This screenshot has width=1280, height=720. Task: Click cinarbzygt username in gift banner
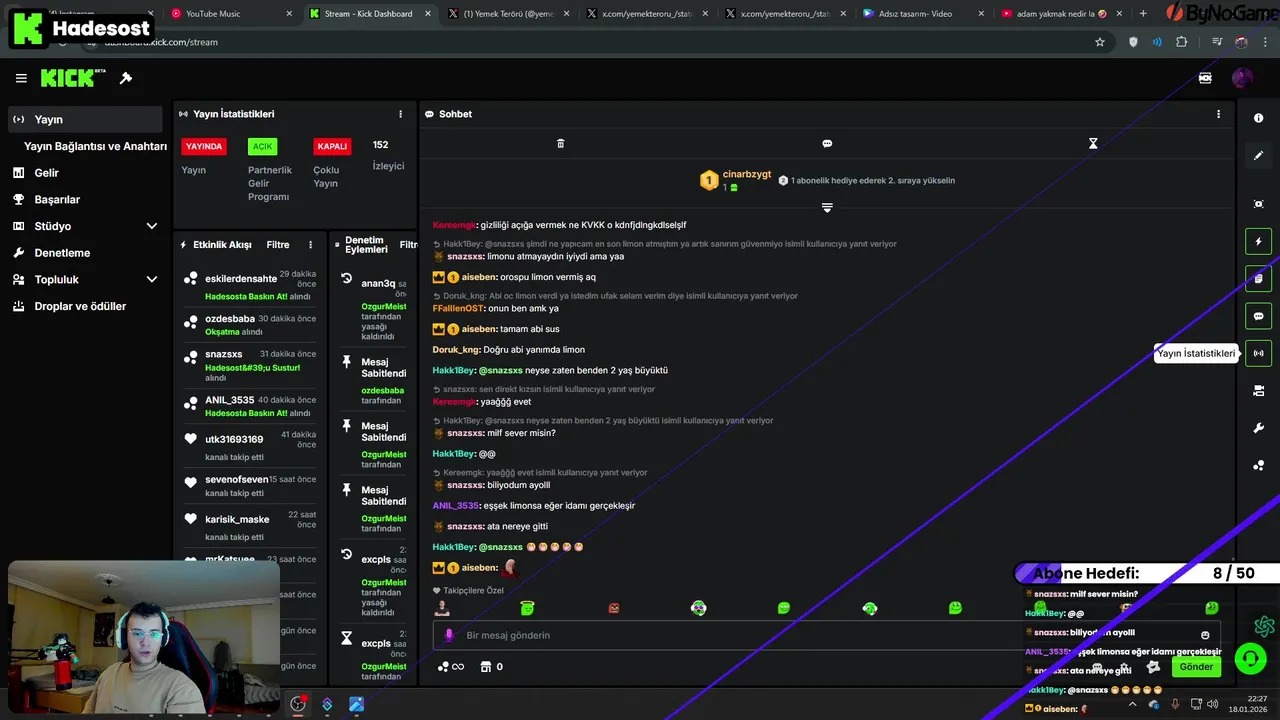(747, 174)
